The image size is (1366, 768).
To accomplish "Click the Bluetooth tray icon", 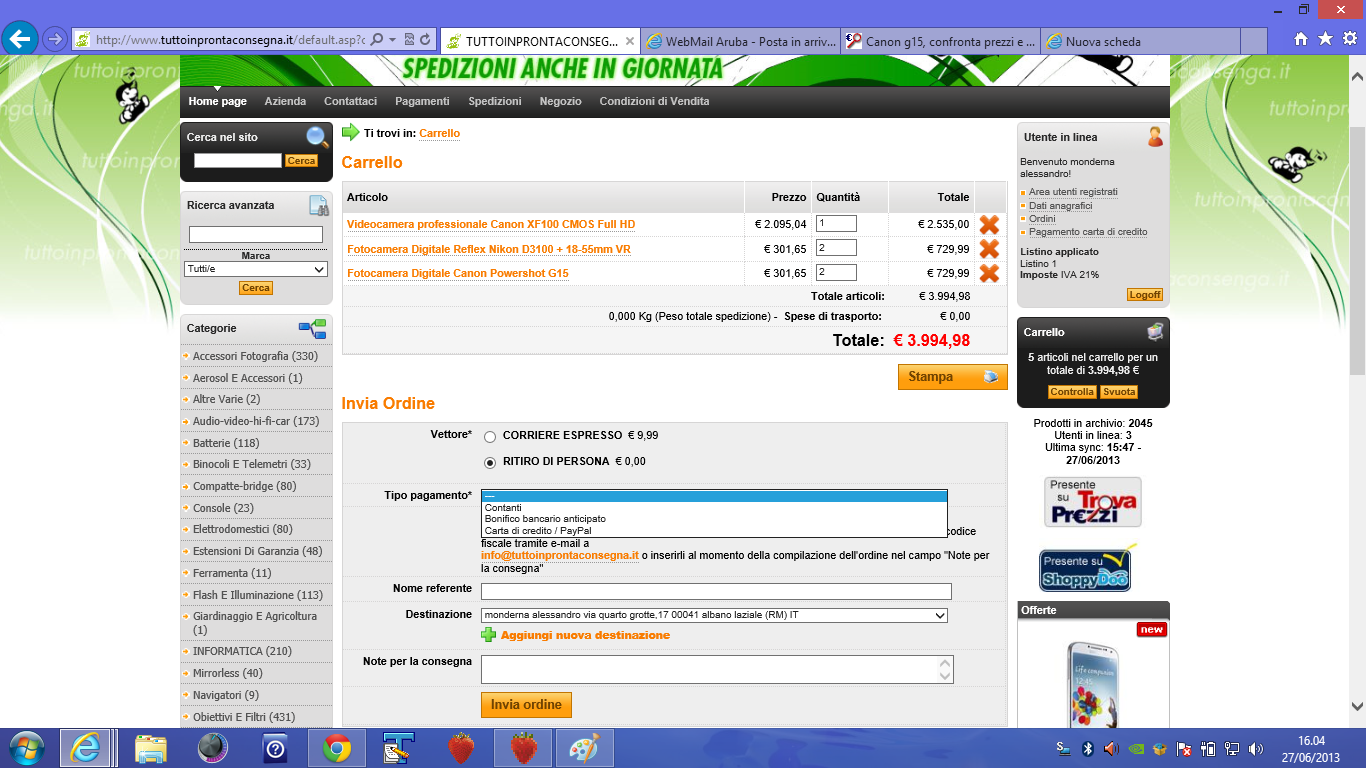I will [1087, 748].
